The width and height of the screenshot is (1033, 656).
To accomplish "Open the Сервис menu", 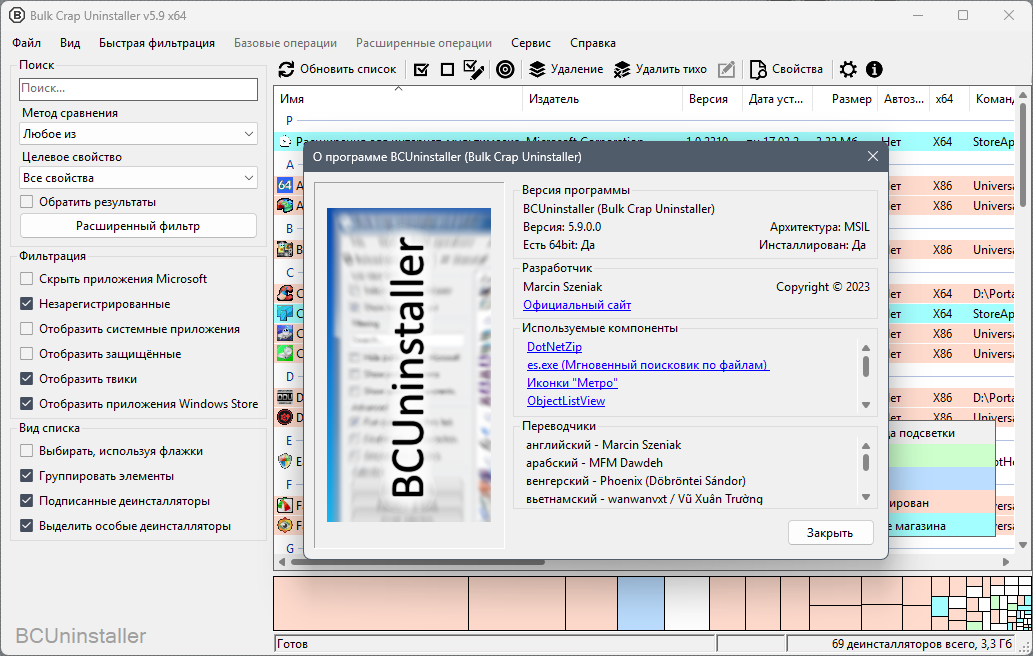I will 530,43.
